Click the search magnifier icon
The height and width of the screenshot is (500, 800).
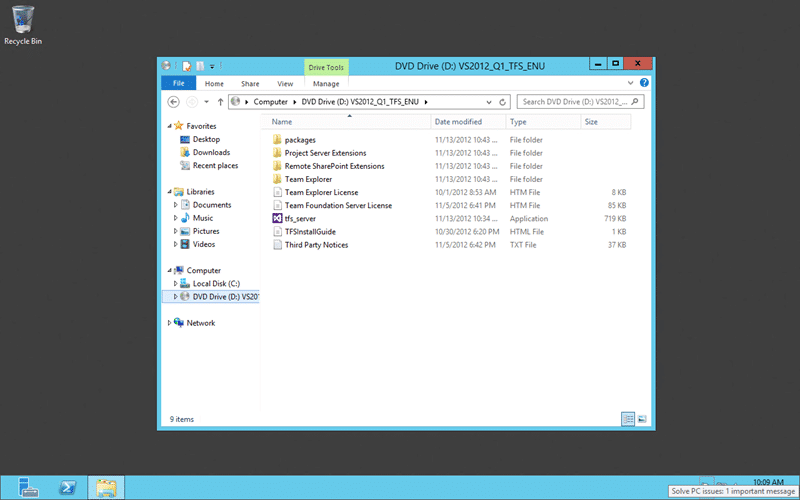tap(635, 102)
